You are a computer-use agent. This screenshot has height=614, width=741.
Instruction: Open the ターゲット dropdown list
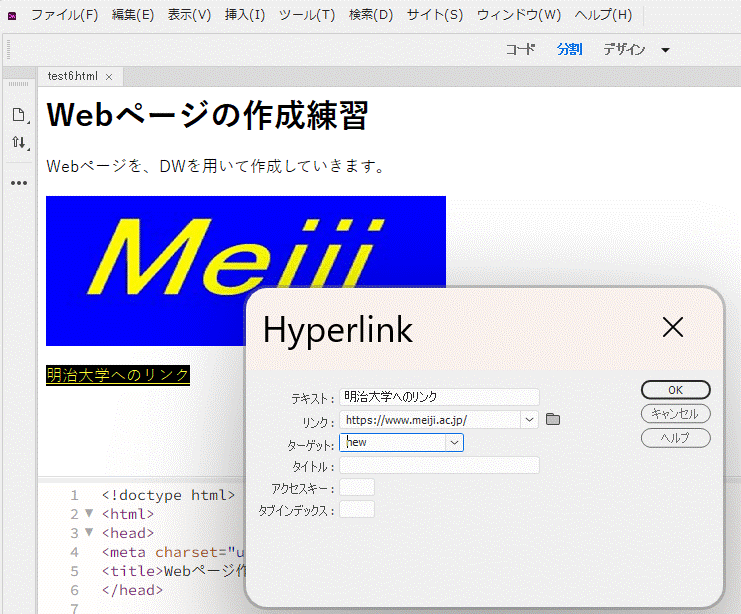(454, 442)
